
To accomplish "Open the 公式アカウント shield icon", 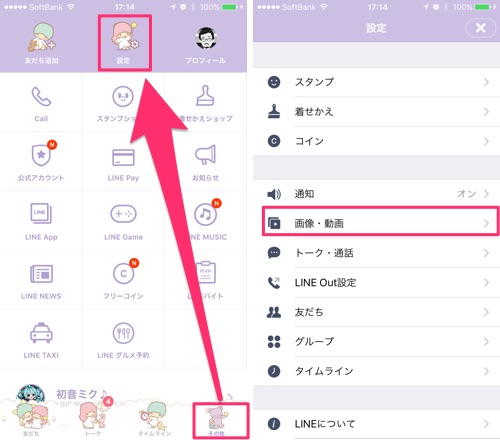I will pyautogui.click(x=42, y=154).
